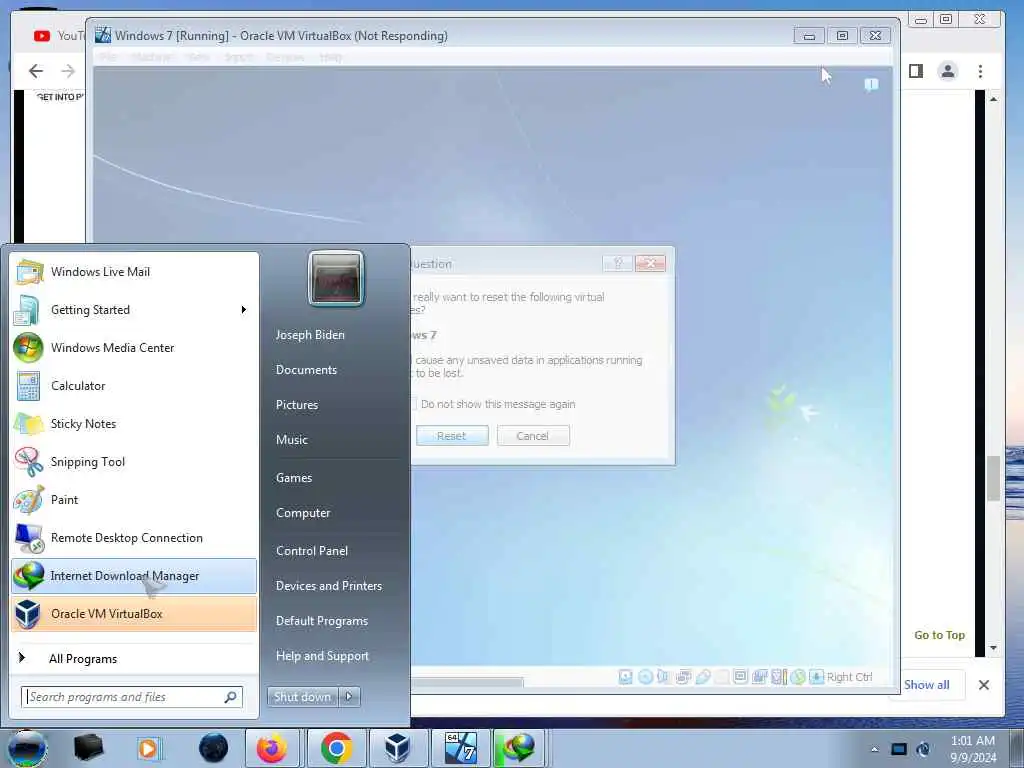
Task: Click Show all in Chrome downloads bar
Action: tap(927, 684)
